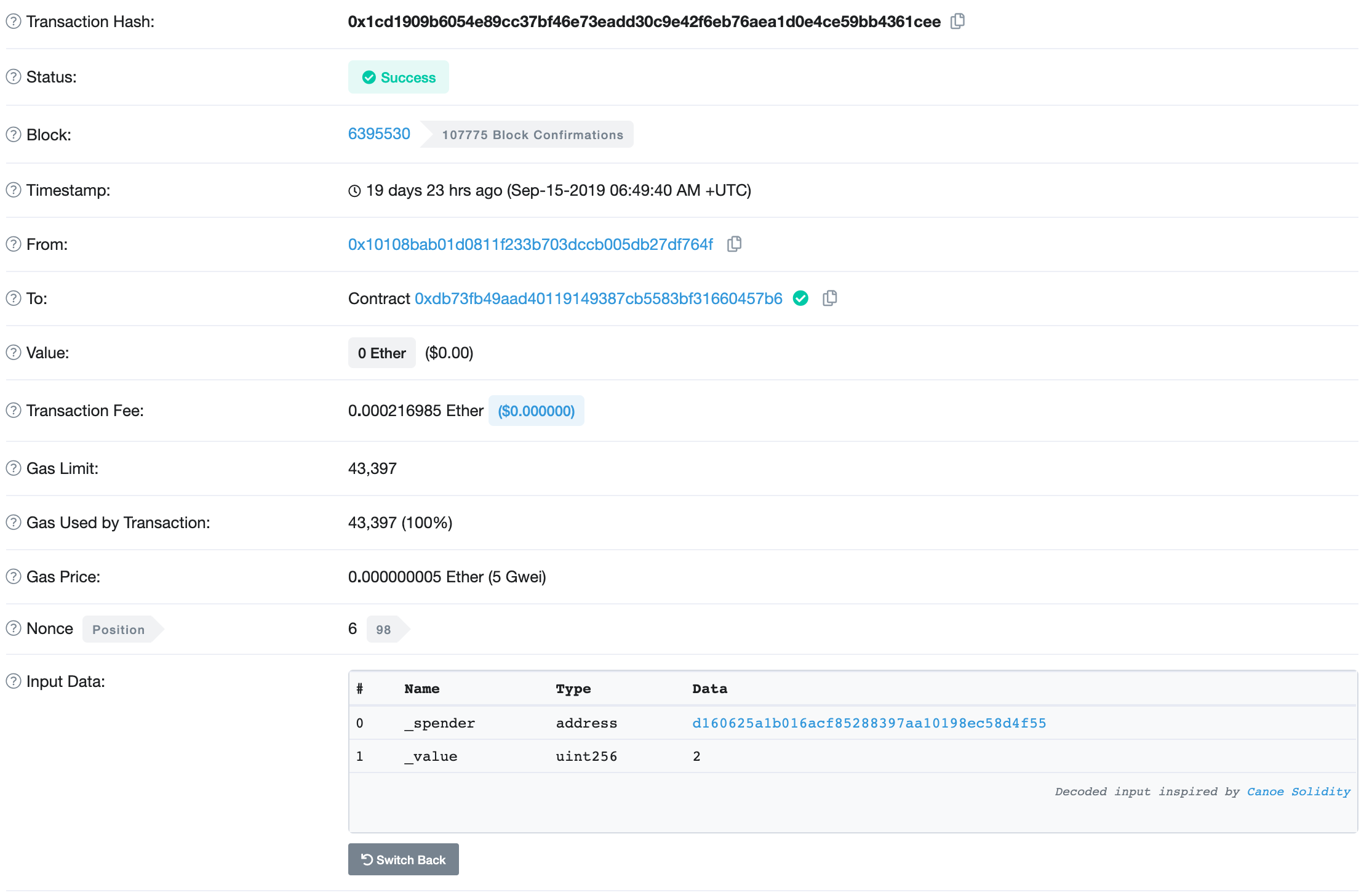This screenshot has height=895, width=1372.
Task: Open the _spender address data link
Action: (x=869, y=723)
